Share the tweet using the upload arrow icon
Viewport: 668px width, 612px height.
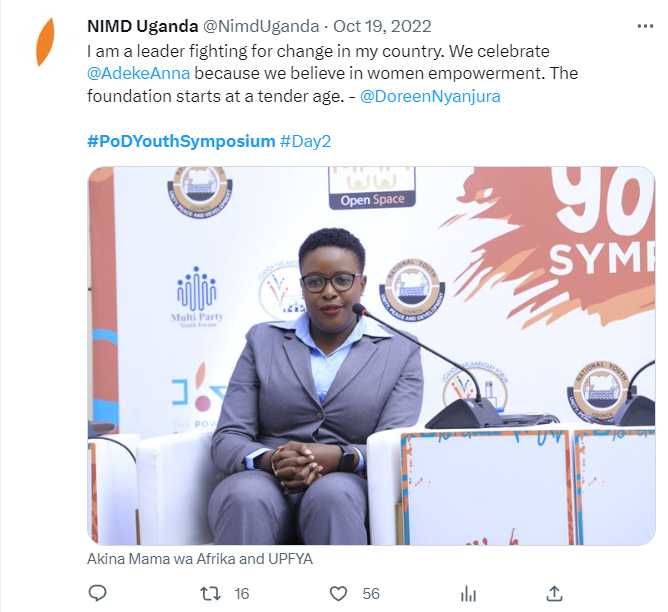(554, 593)
